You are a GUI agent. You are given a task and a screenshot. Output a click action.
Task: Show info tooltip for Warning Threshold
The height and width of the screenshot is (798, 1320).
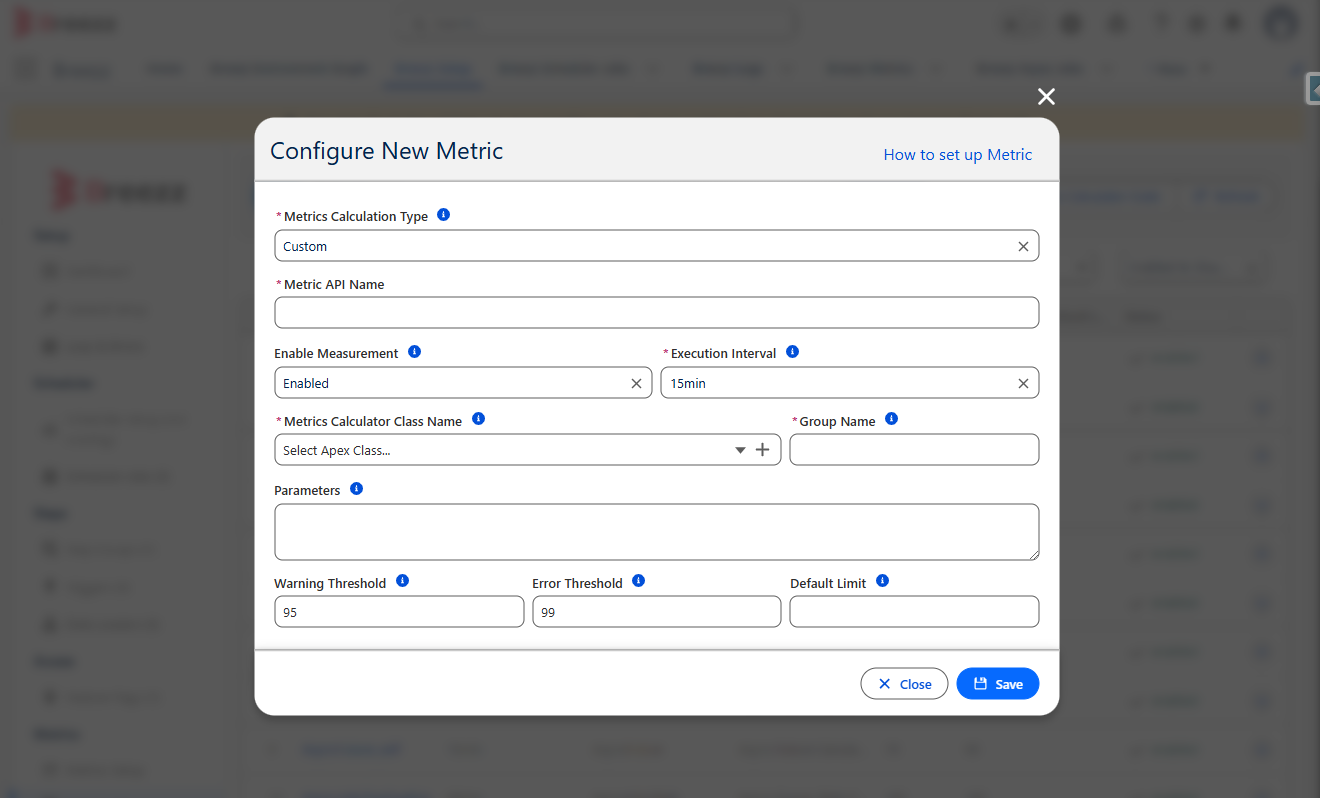[x=402, y=580]
